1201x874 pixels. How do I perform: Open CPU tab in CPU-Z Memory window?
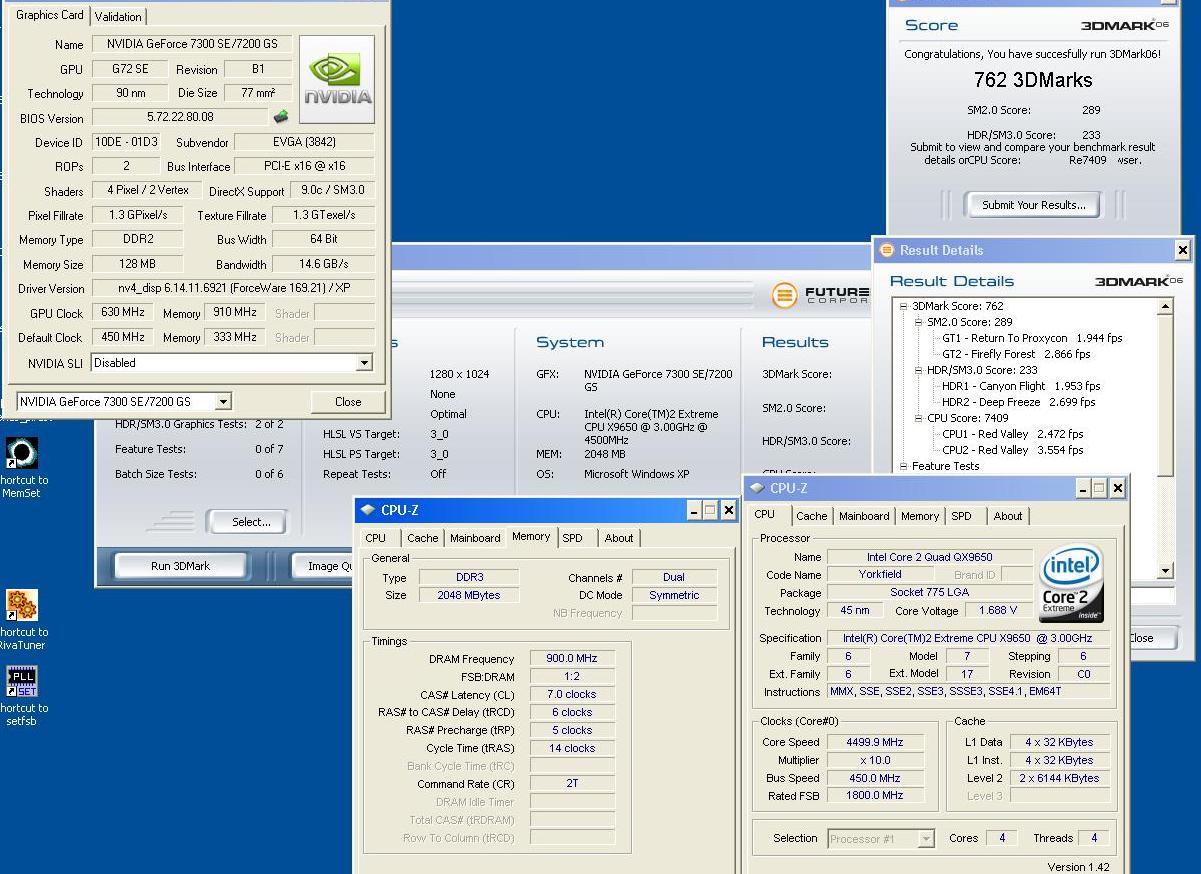coord(376,538)
